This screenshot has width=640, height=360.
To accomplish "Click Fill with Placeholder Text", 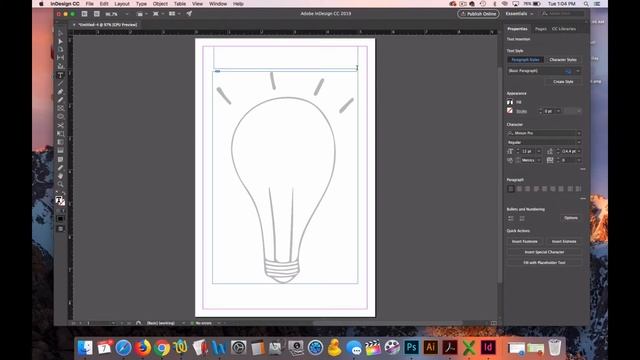I will (544, 262).
